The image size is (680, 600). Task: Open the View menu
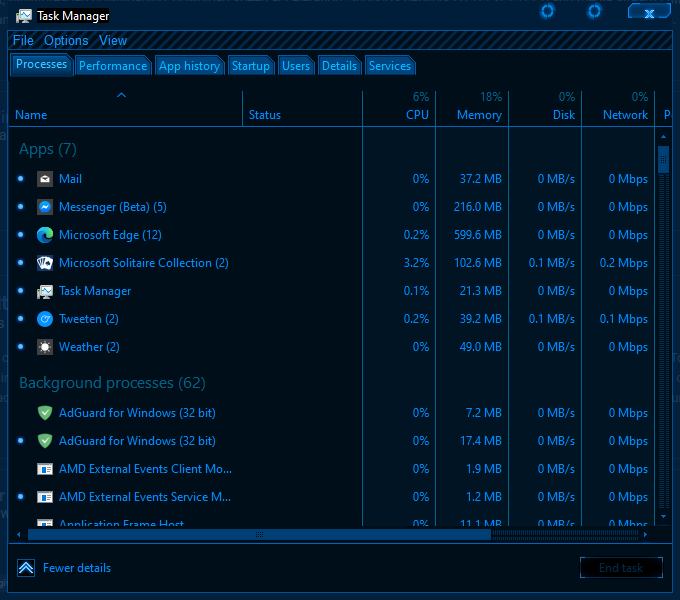coord(113,41)
